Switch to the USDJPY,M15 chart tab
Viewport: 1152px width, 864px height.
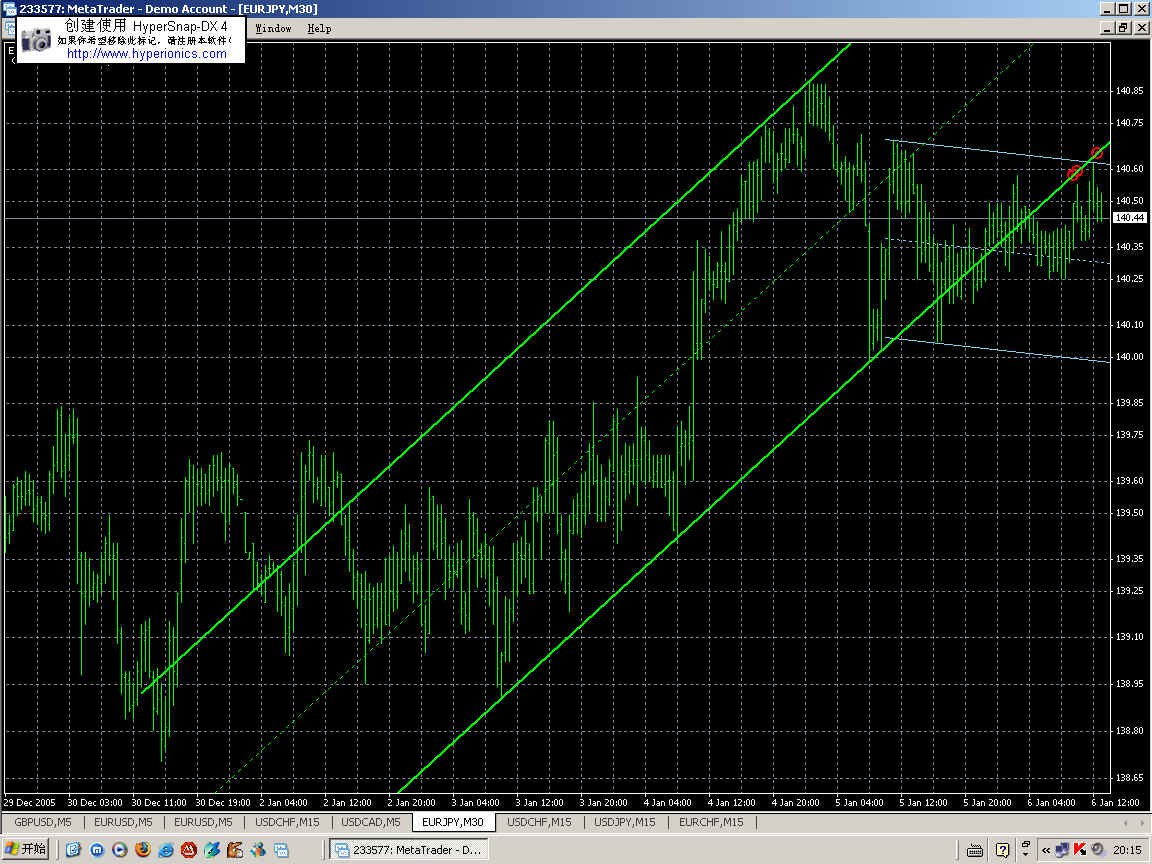pos(624,822)
